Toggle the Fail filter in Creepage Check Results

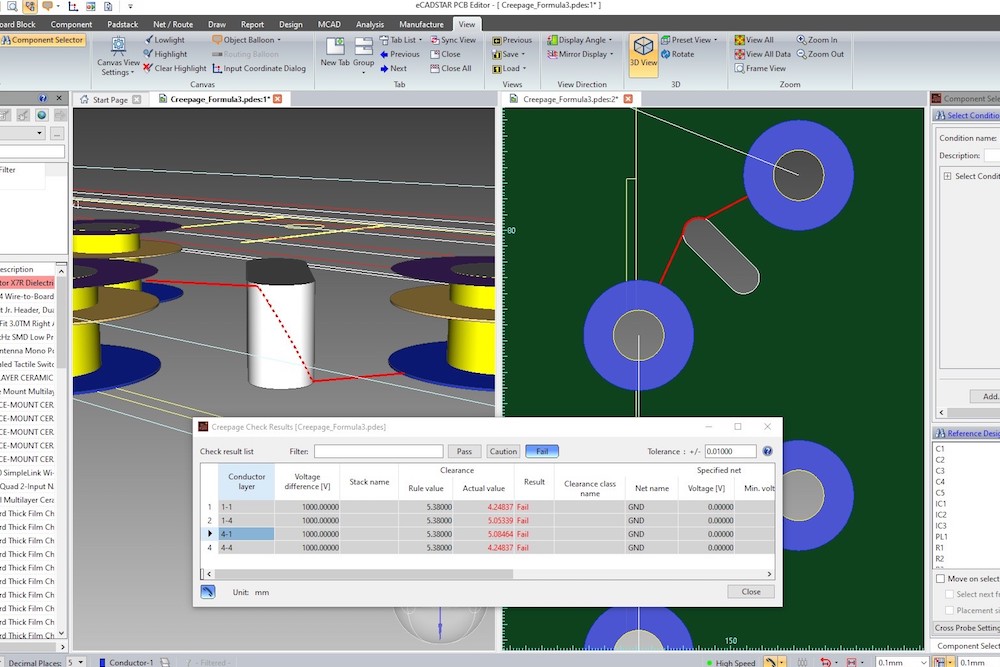point(541,451)
